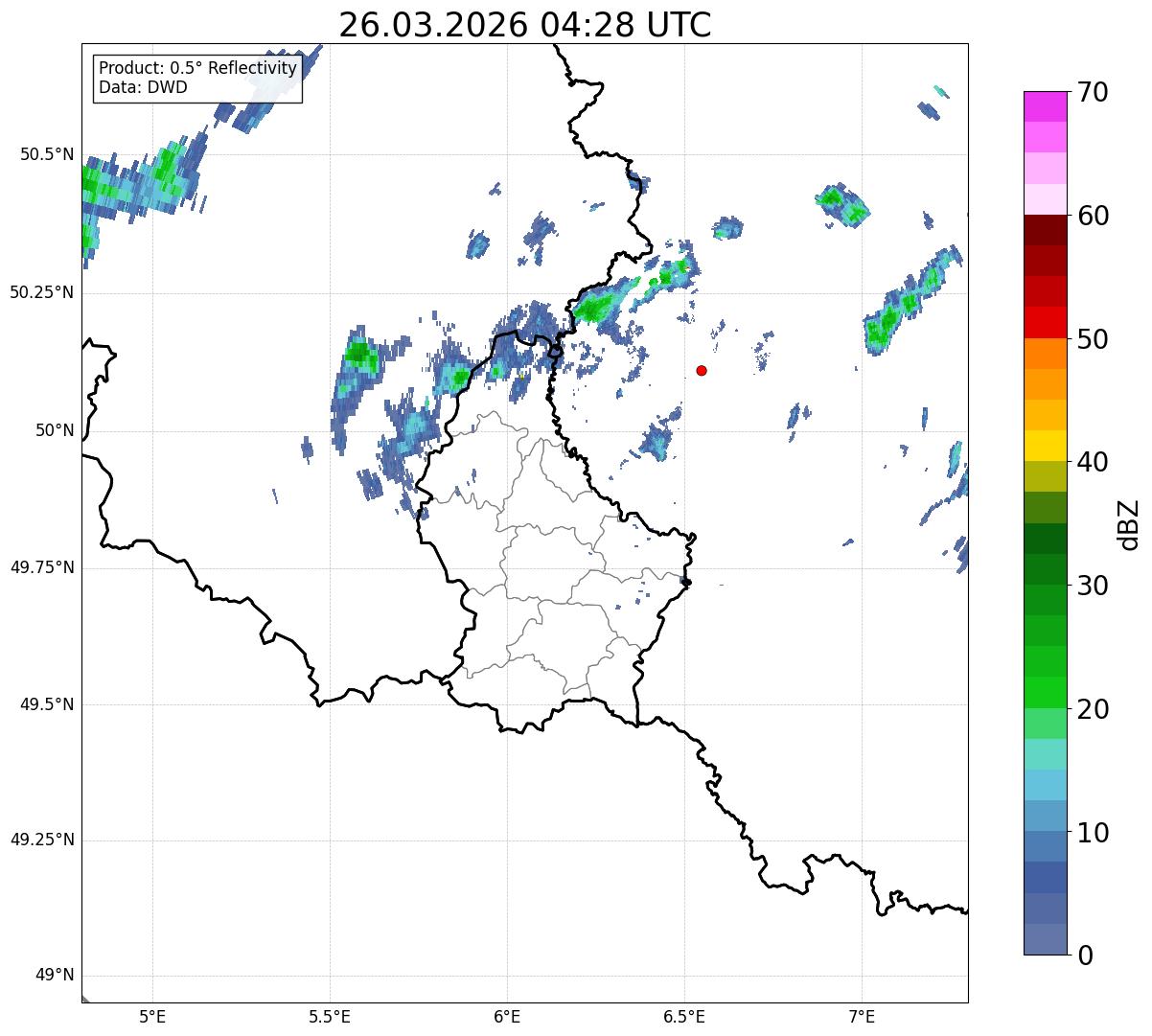1152x1036 pixels.
Task: Click the 26.03.2026 04:28 UTC title
Action: tap(525, 24)
